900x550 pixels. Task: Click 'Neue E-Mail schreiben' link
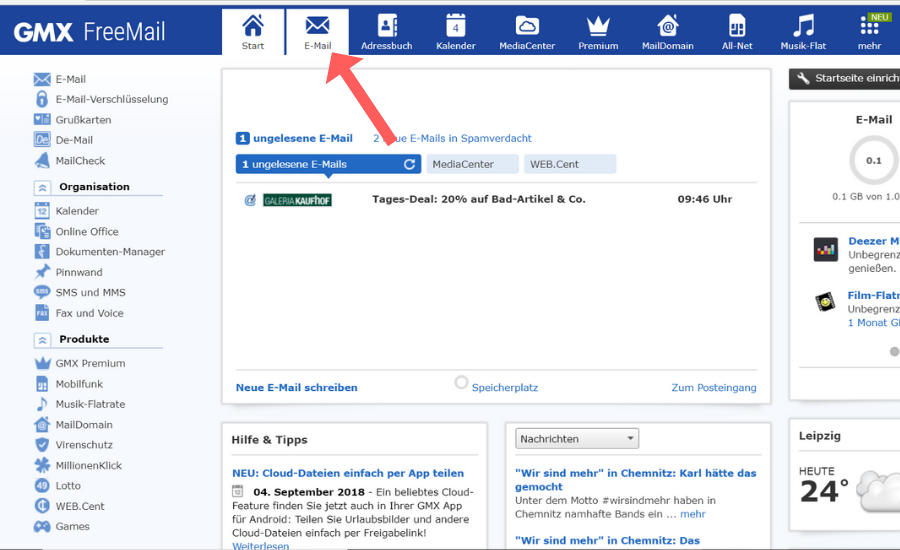click(296, 387)
